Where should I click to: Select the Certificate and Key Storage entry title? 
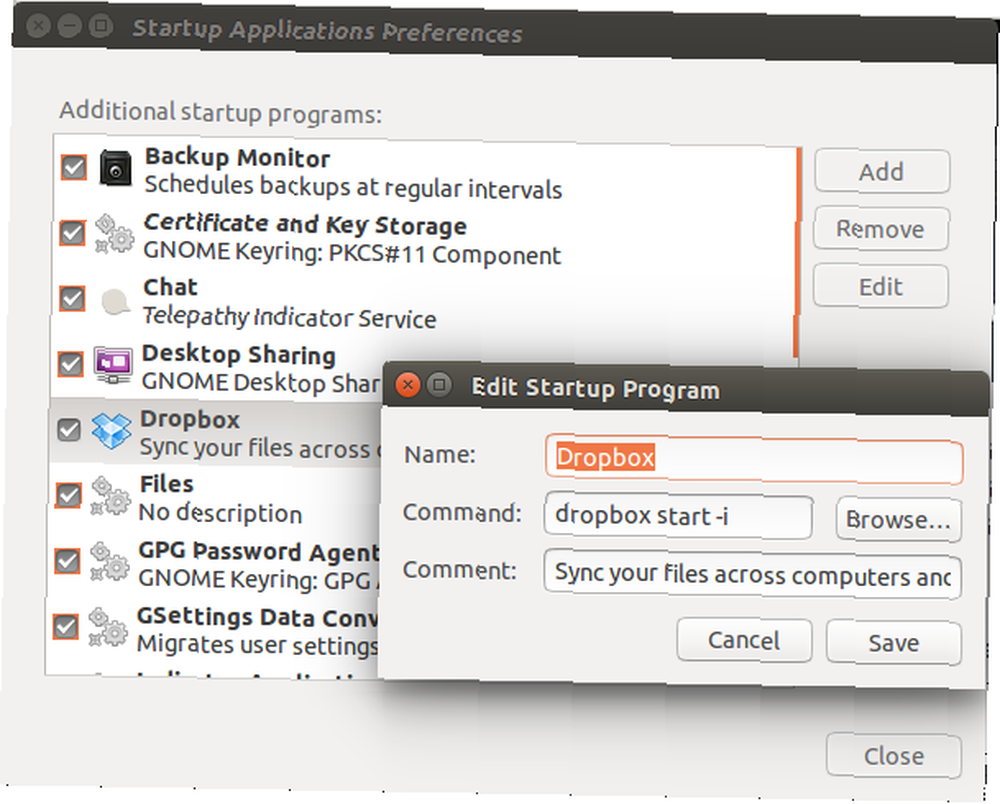pyautogui.click(x=305, y=224)
